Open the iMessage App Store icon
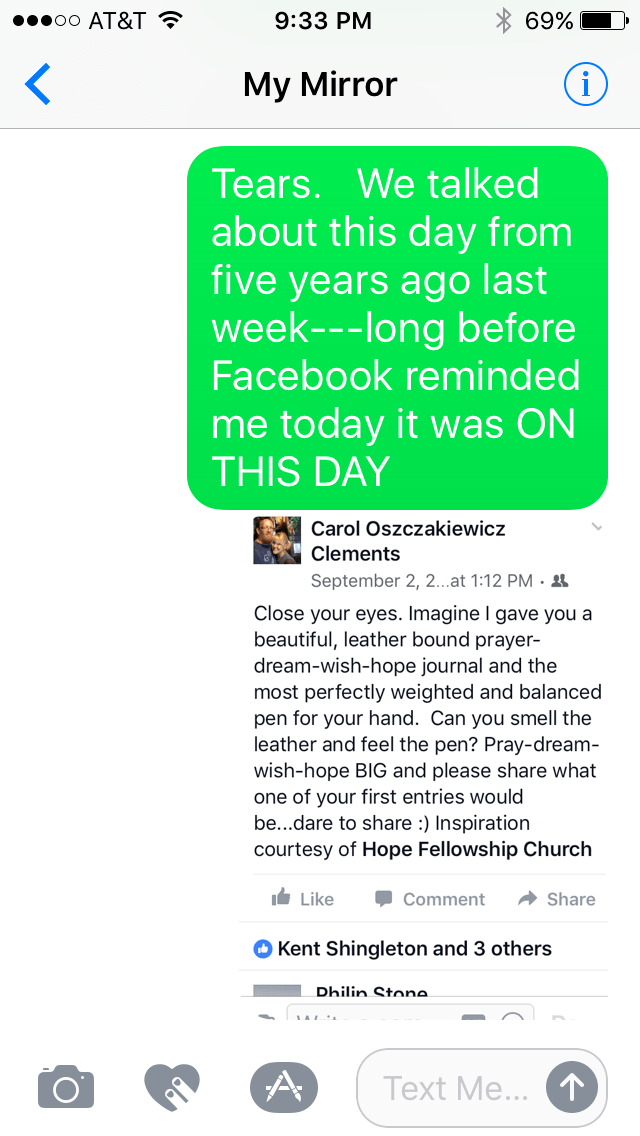 click(283, 1087)
